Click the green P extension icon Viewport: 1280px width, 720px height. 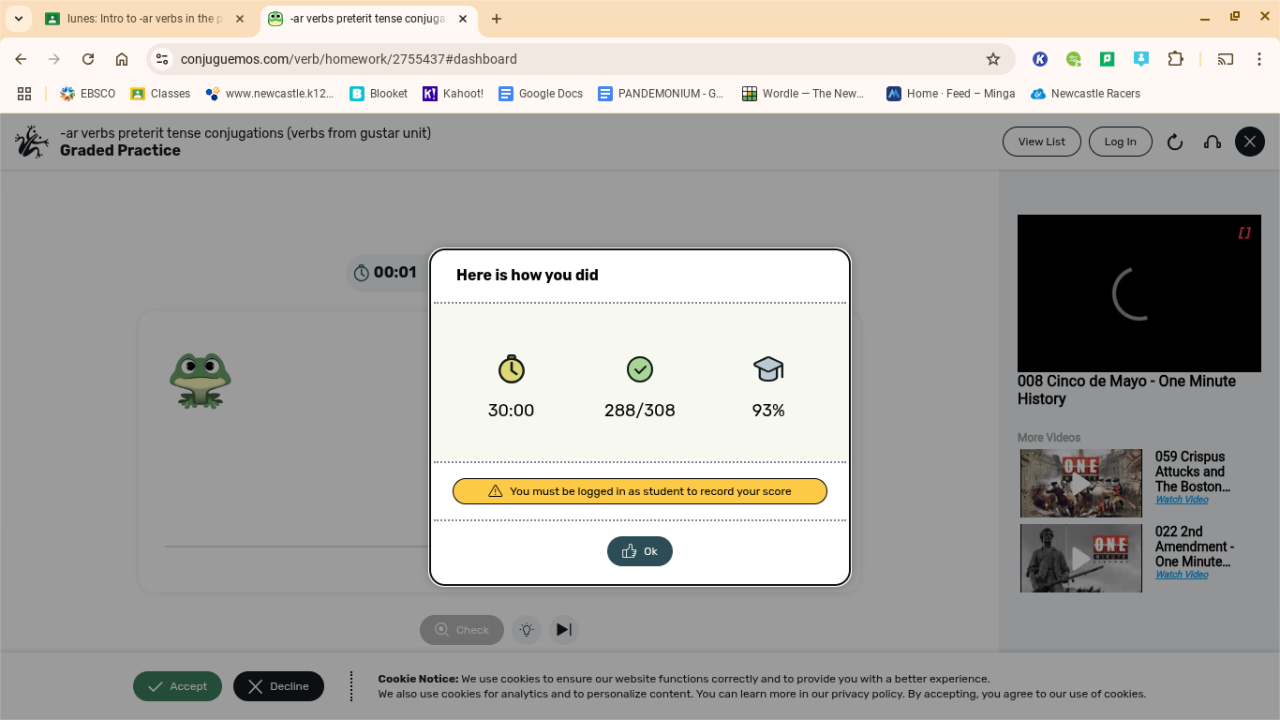point(1107,59)
